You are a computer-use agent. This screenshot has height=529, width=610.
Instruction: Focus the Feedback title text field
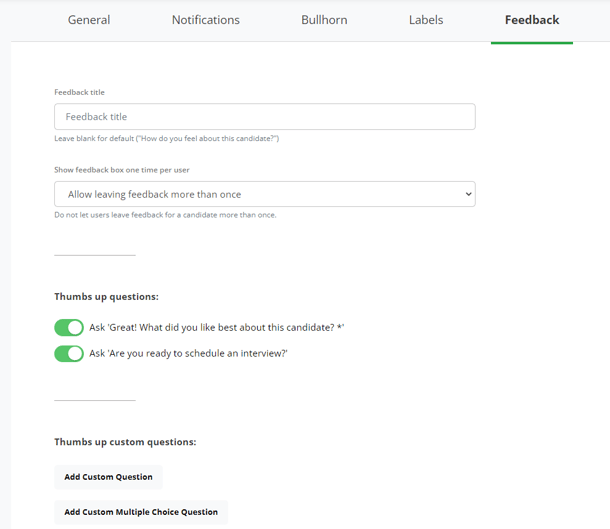(x=265, y=117)
